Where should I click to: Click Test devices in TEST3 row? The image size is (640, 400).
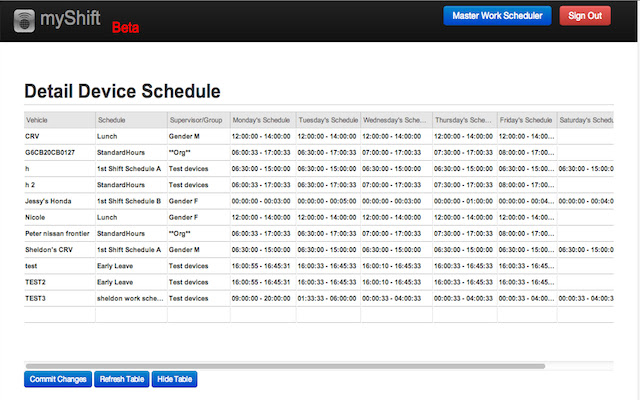199,298
